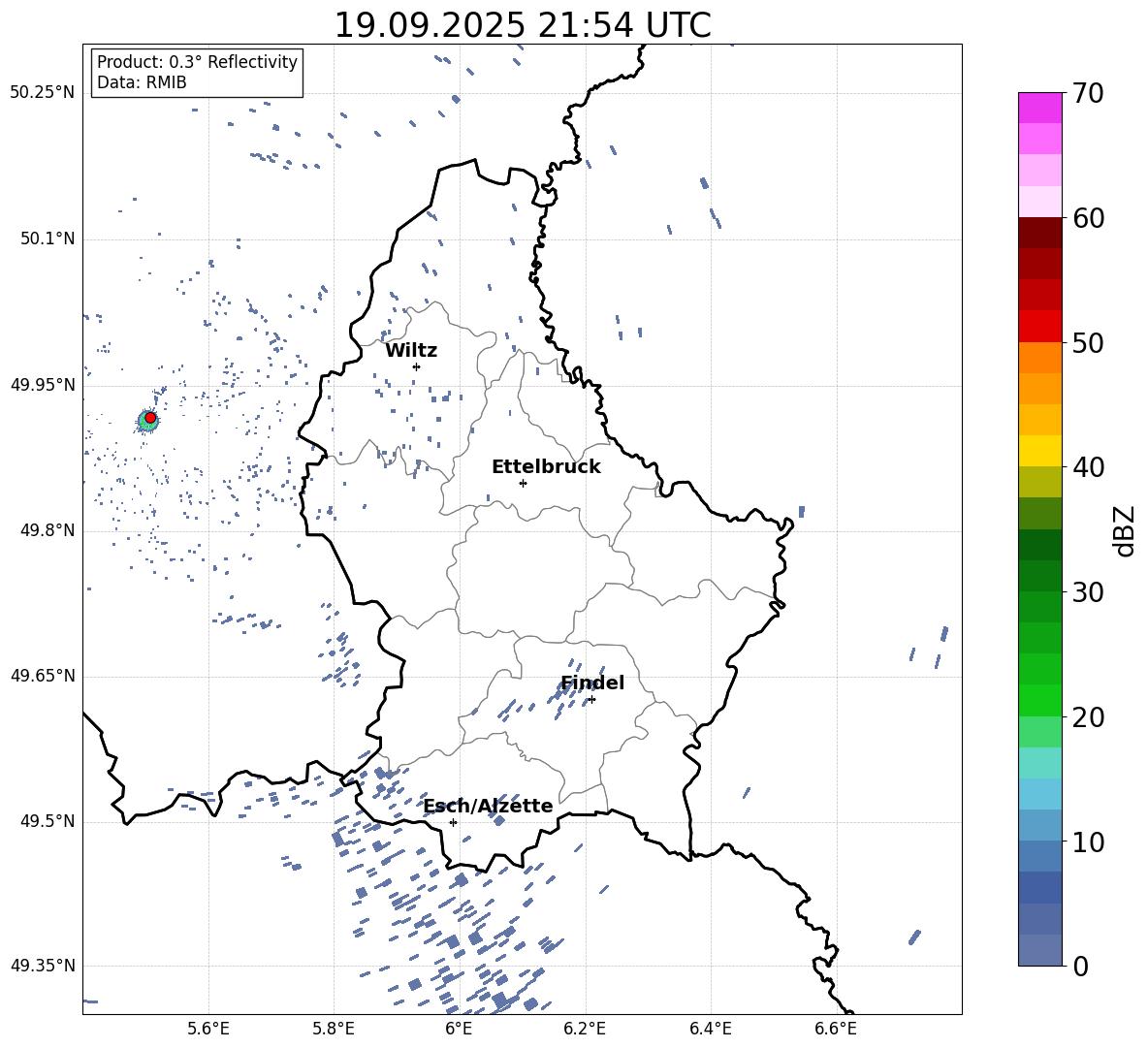
Task: Click the 49.35°N latitude label
Action: [x=43, y=966]
